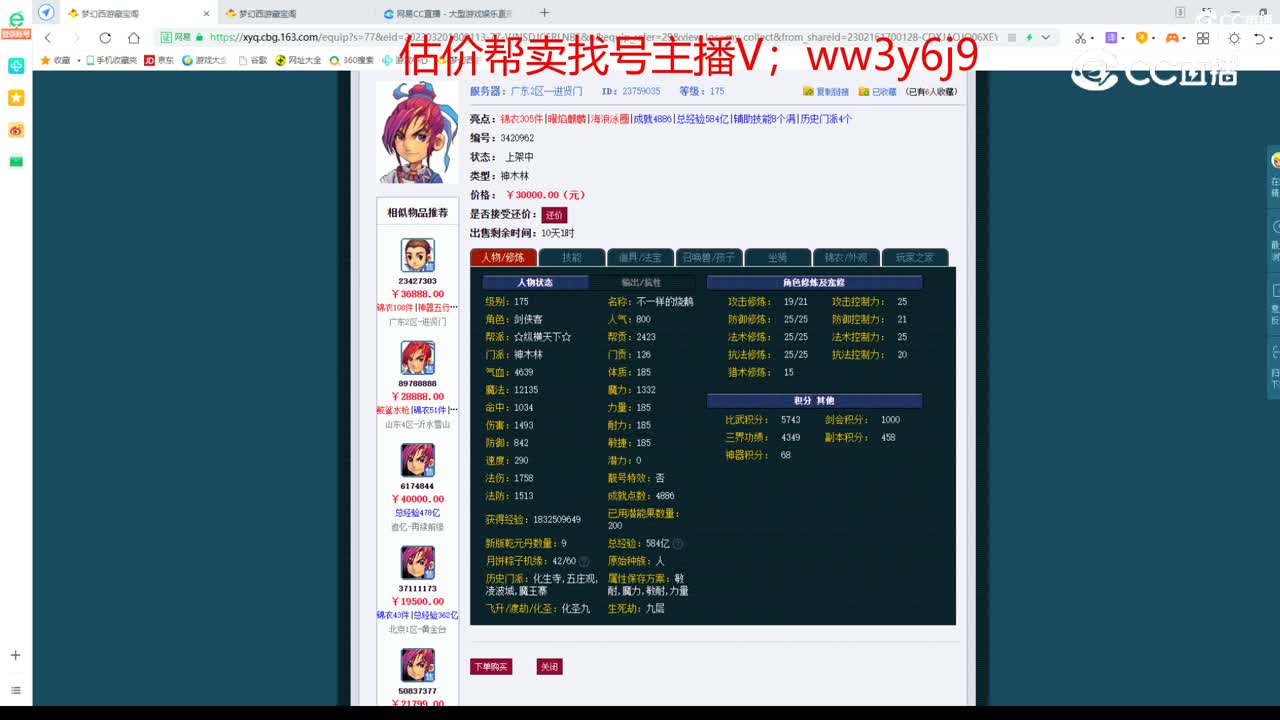Open recommended item 37111173 avatar
Viewport: 1280px width, 720px height.
(418, 563)
